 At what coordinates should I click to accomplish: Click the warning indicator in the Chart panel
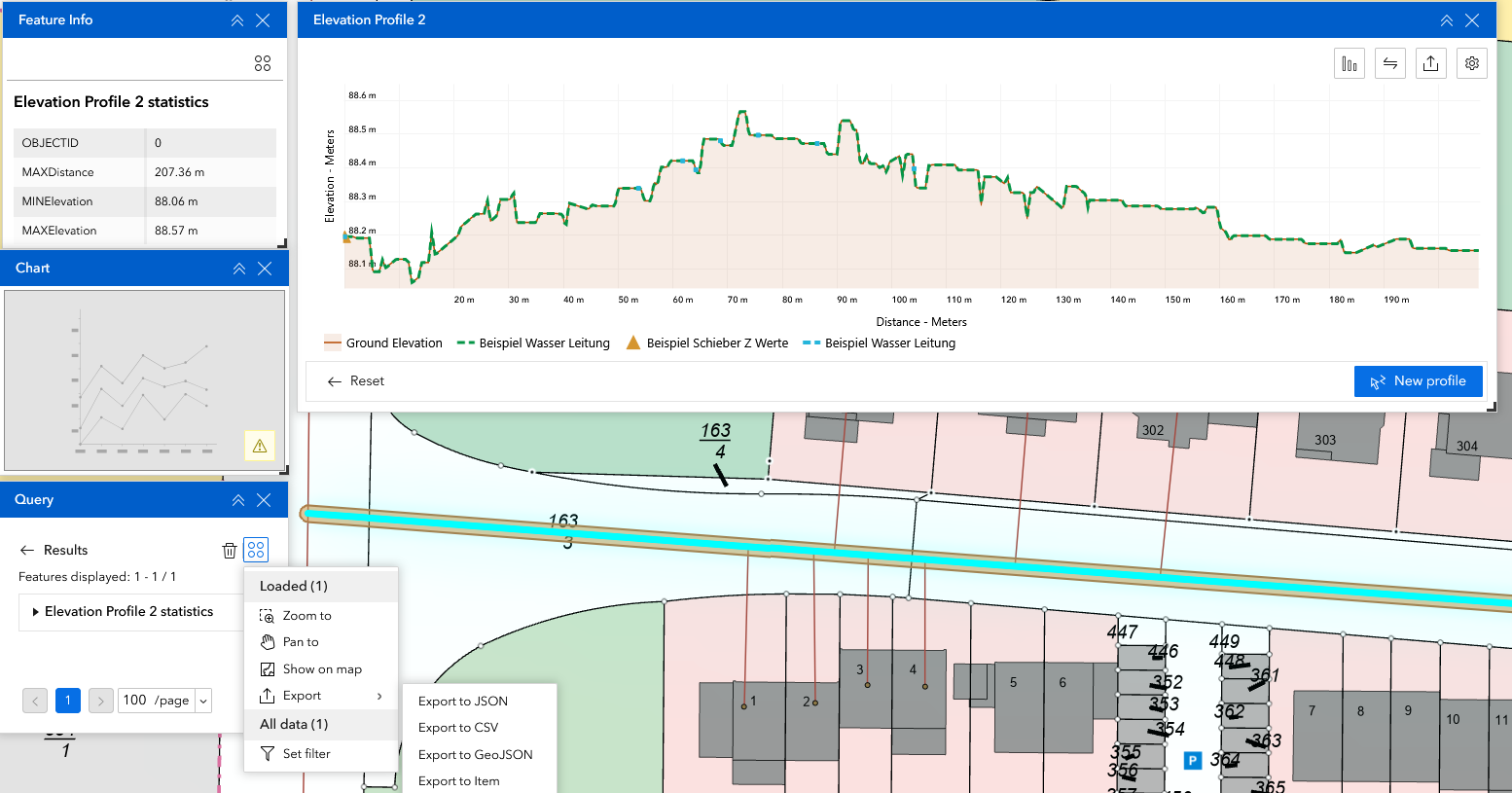click(259, 445)
